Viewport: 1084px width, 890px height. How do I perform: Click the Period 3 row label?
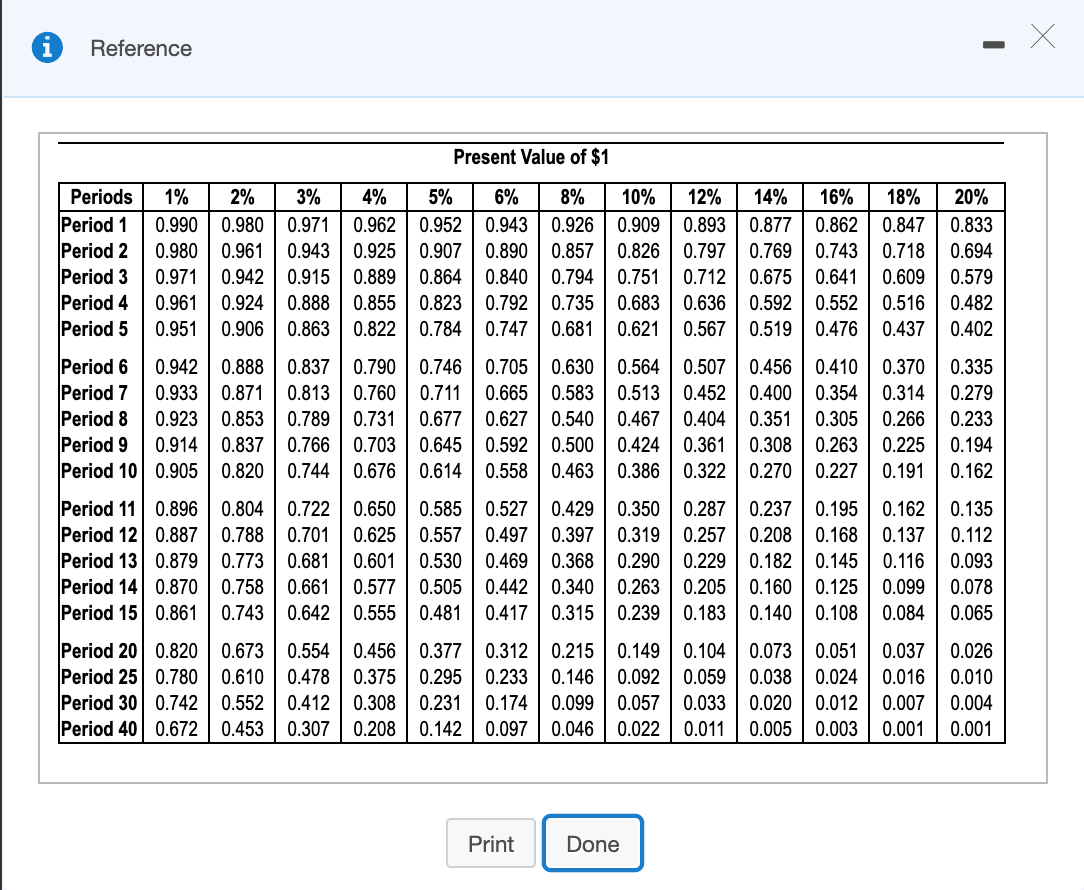click(x=94, y=277)
